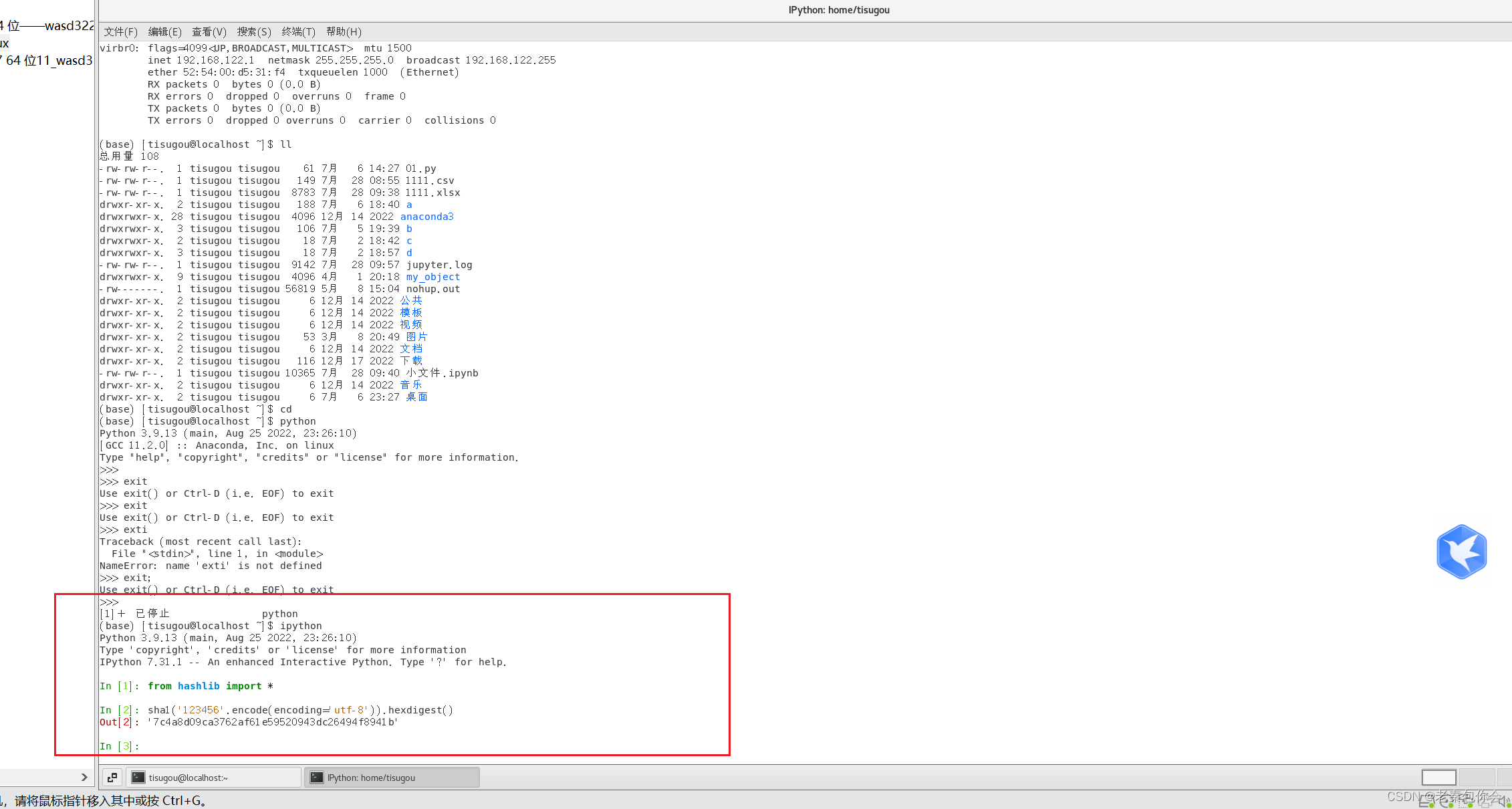The width and height of the screenshot is (1512, 809).
Task: Click the 音乐 directory name
Action: pyautogui.click(x=411, y=385)
